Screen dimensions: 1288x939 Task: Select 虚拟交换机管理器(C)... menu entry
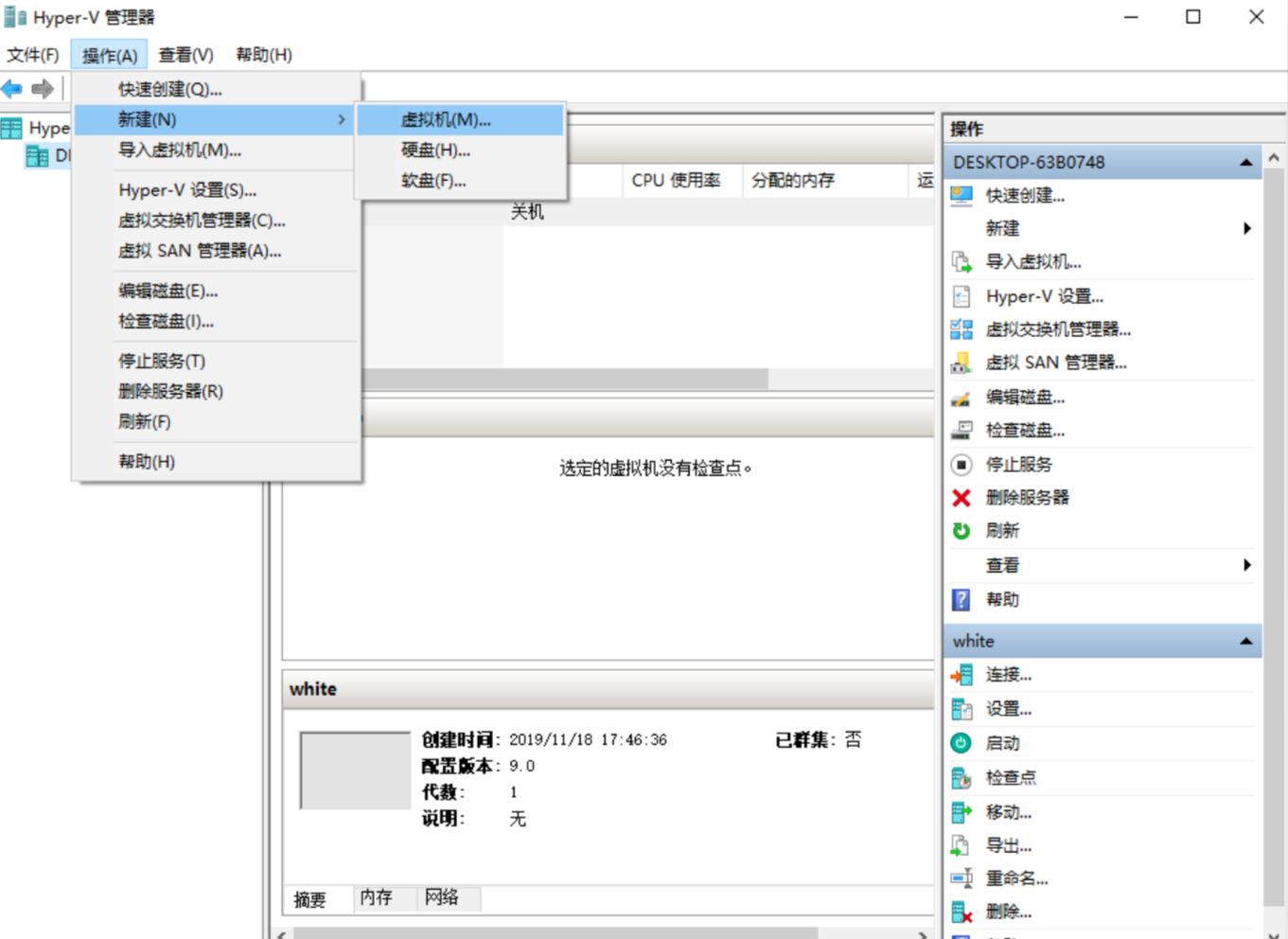click(217, 220)
